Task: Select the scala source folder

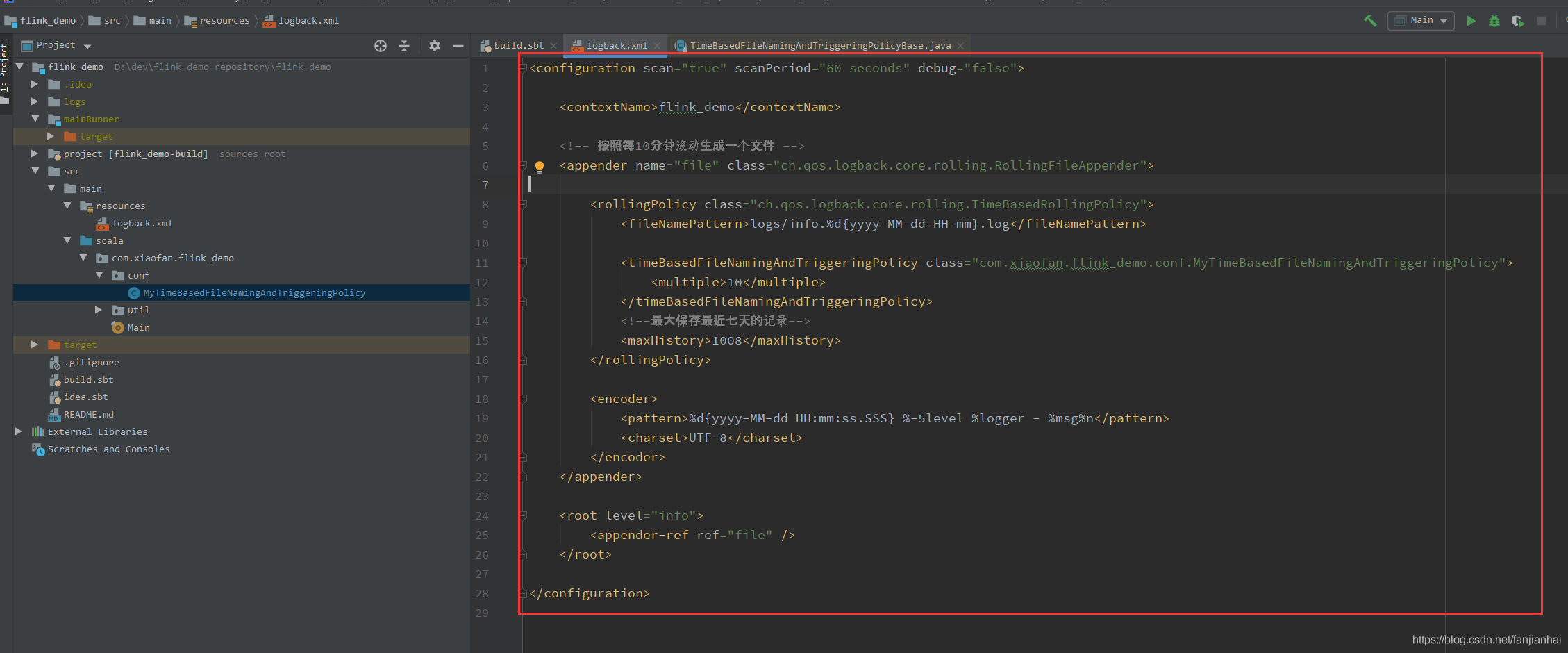Action: pyautogui.click(x=109, y=241)
